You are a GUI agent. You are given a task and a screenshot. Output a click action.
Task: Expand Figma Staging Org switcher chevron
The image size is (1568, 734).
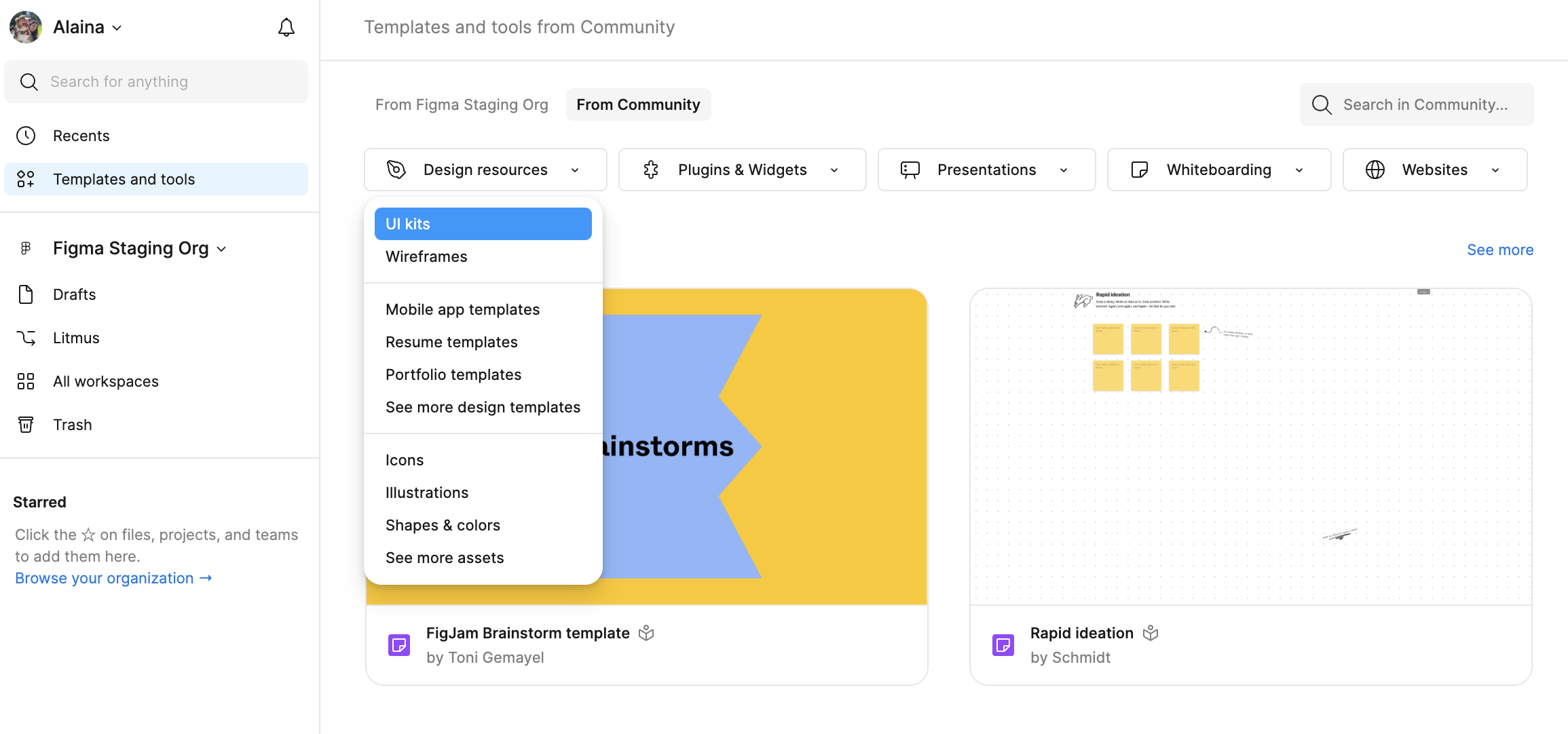pyautogui.click(x=221, y=249)
